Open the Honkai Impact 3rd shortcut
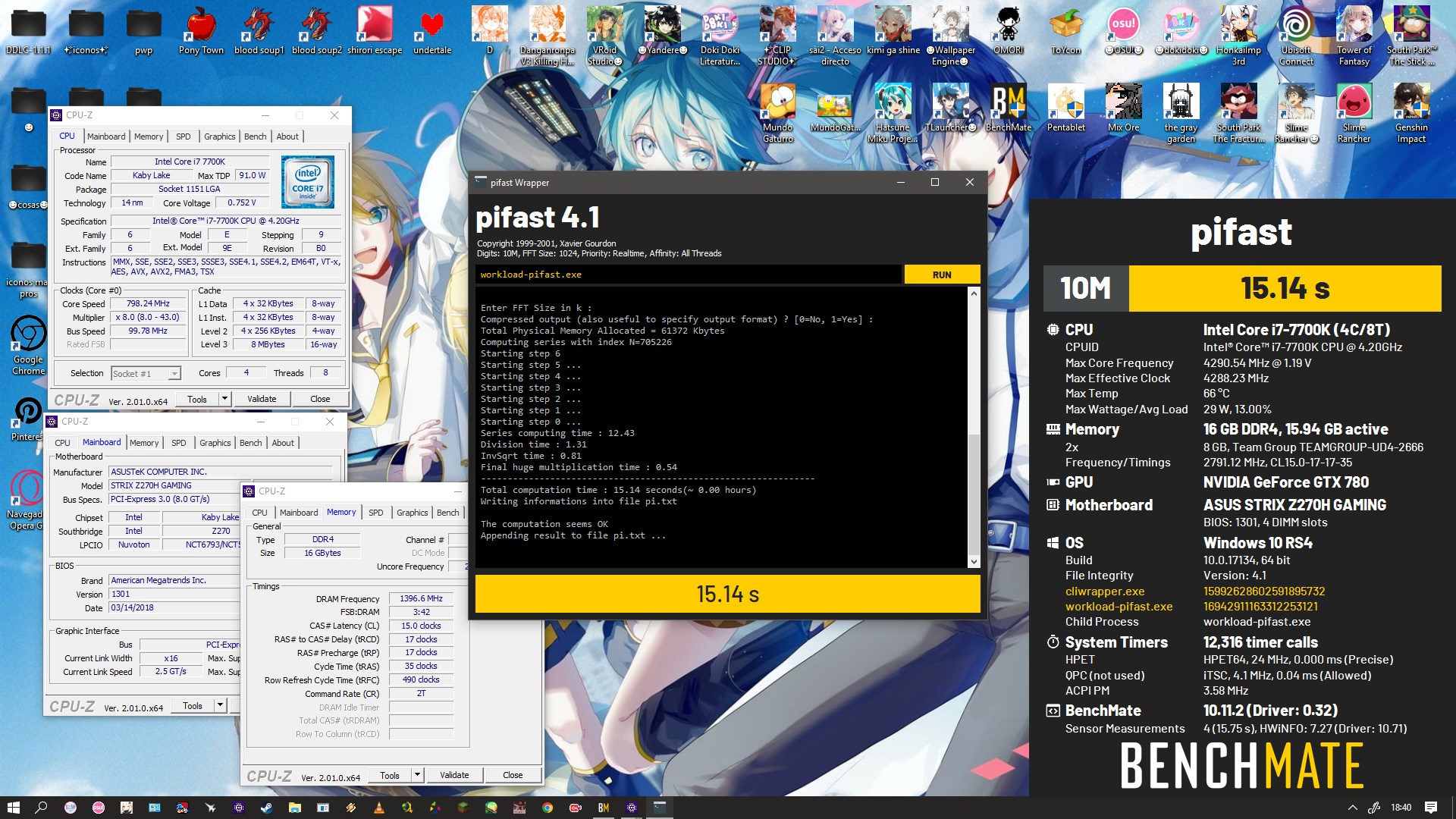 click(x=1238, y=34)
